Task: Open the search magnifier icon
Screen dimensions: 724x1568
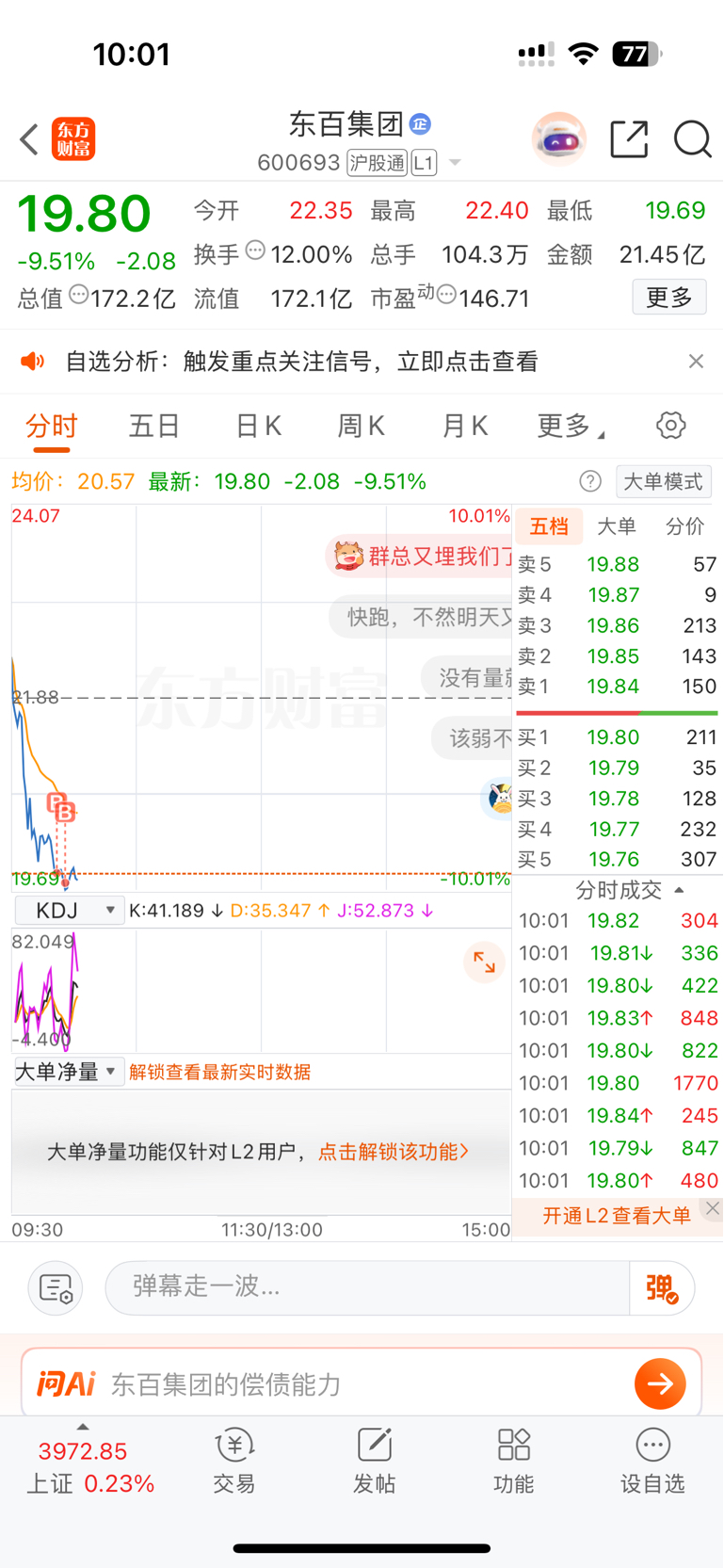Action: pyautogui.click(x=692, y=139)
